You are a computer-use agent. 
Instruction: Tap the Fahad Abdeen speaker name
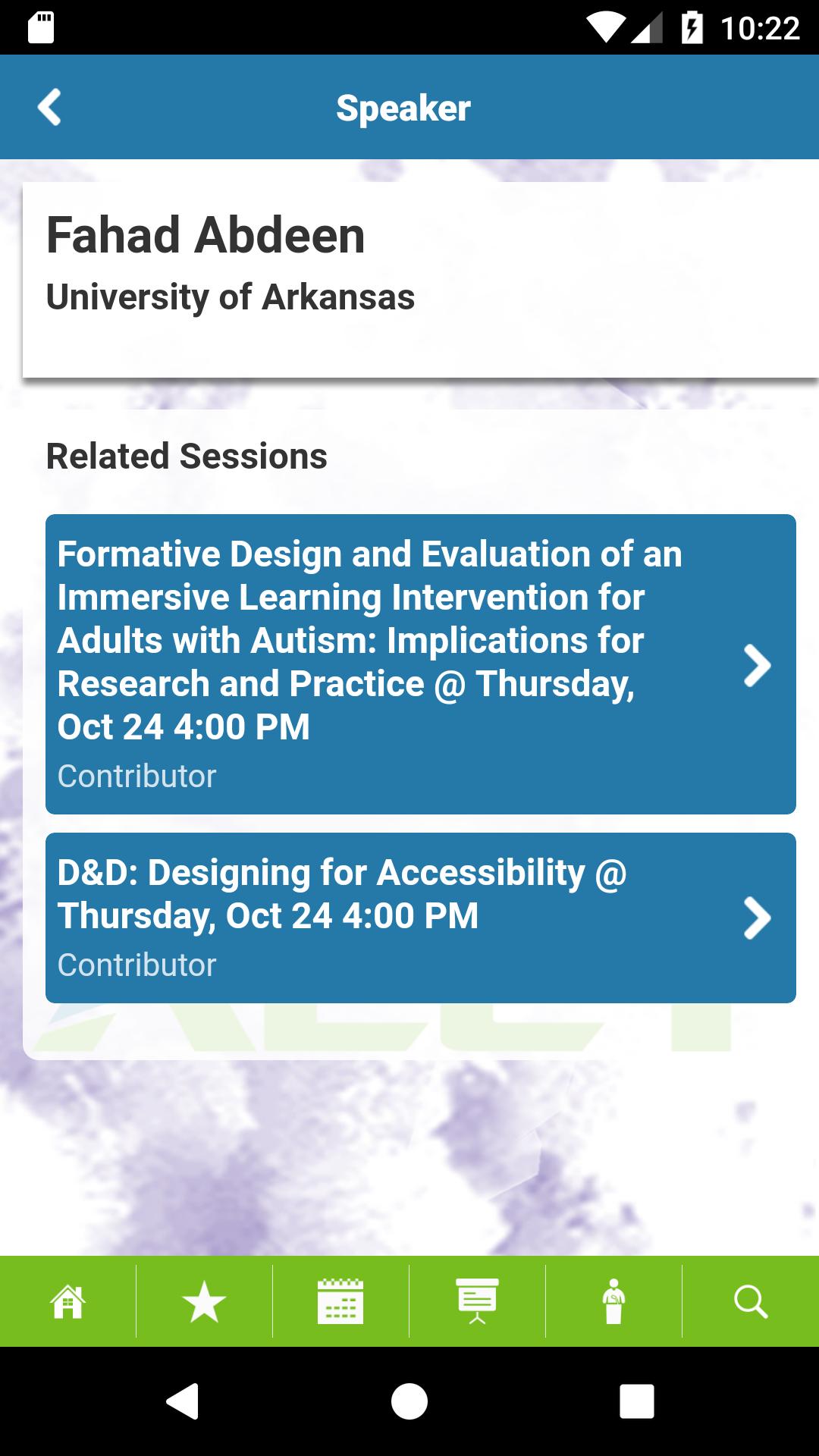click(206, 235)
